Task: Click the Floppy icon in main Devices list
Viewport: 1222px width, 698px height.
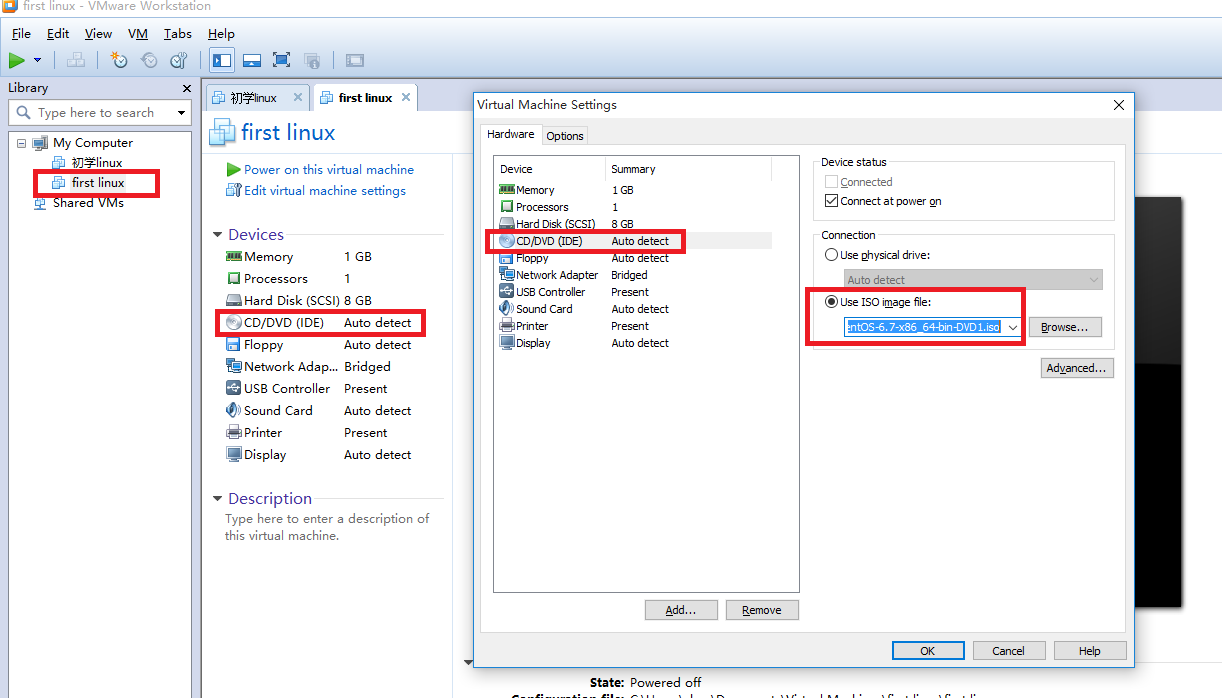Action: [234, 345]
